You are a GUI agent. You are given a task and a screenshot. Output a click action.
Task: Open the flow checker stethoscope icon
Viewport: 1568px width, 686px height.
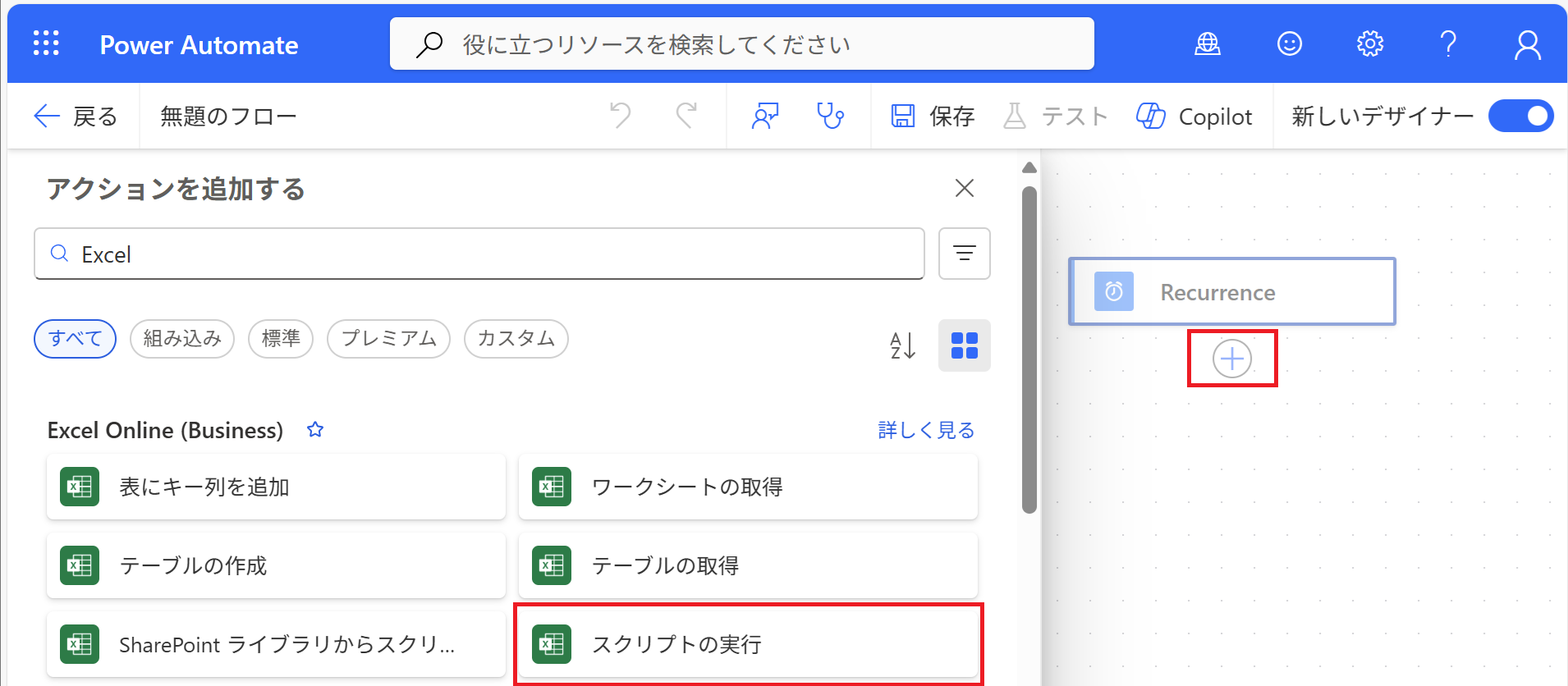pos(830,116)
